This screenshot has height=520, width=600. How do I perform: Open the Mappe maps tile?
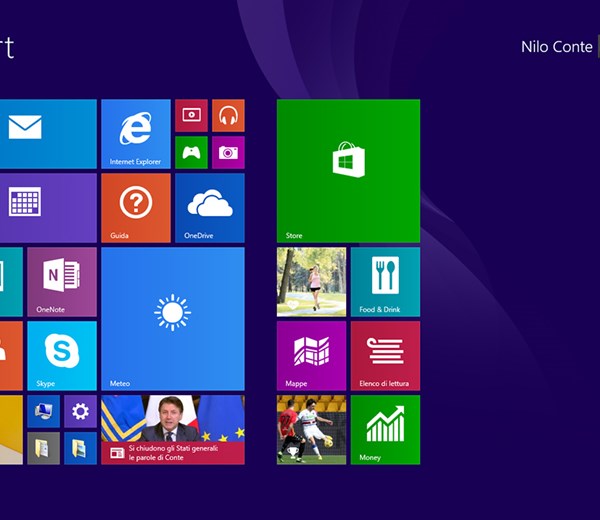[x=311, y=356]
